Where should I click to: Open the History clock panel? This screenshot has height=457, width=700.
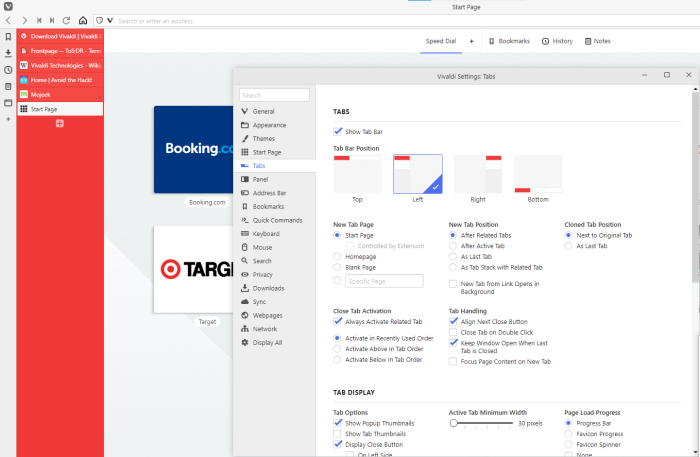pyautogui.click(x=8, y=70)
